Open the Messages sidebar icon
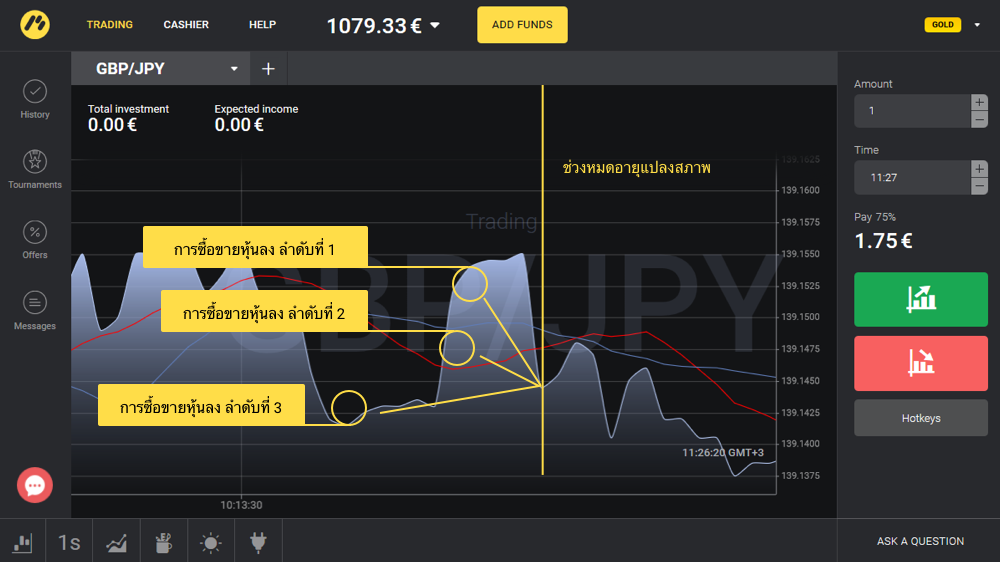Viewport: 1000px width, 562px height. (x=34, y=310)
